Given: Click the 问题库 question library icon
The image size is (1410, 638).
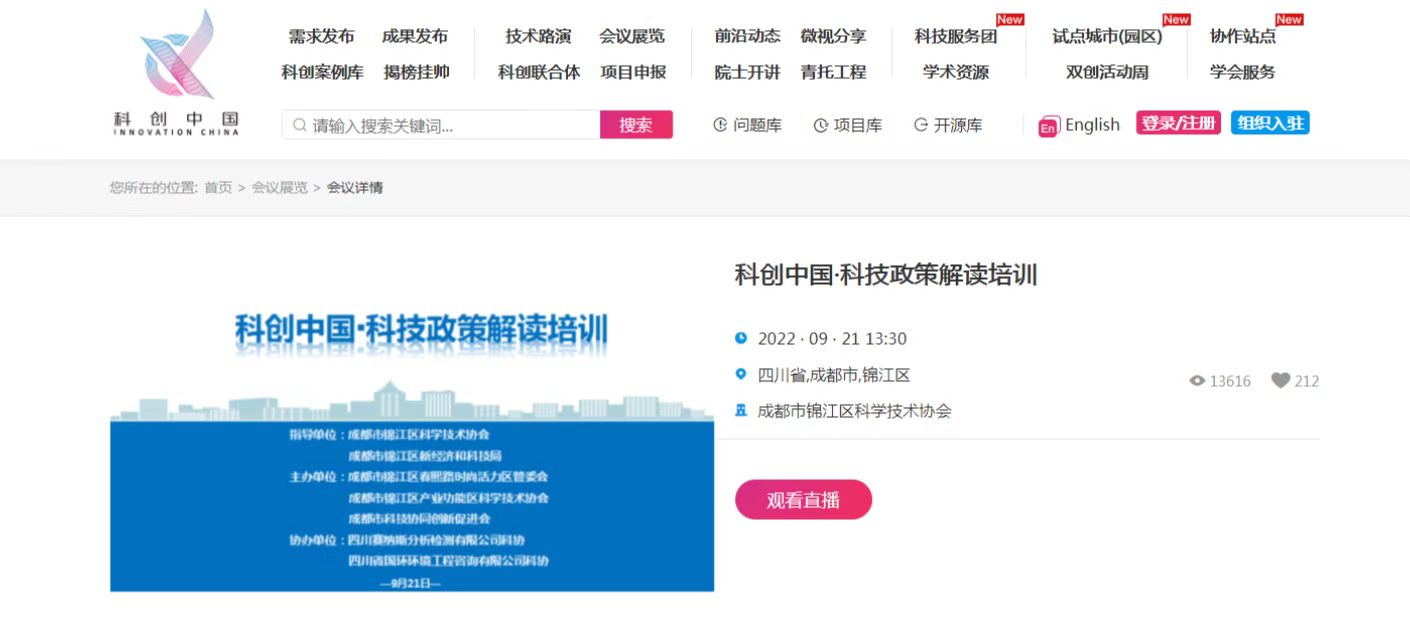Looking at the screenshot, I should (x=720, y=125).
